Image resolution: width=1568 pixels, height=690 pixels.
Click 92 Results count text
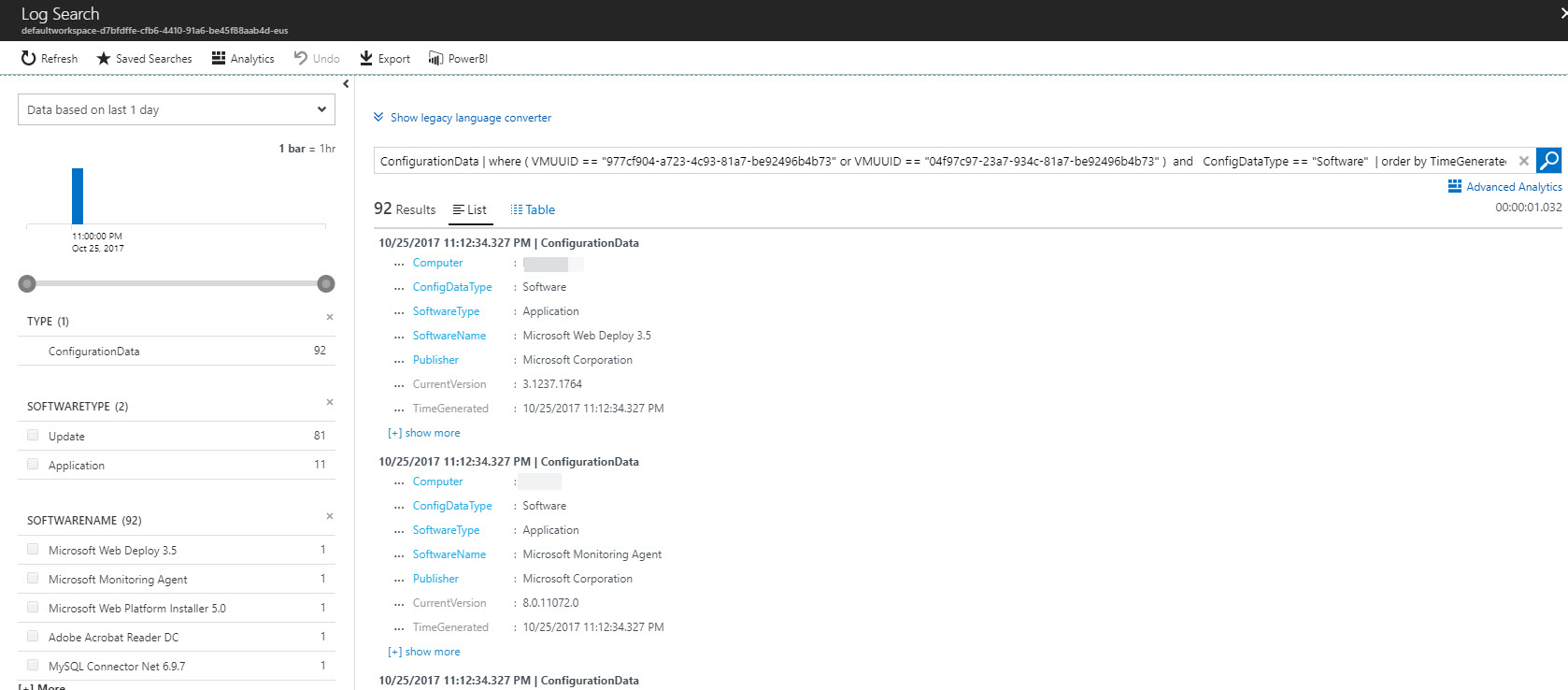point(405,208)
